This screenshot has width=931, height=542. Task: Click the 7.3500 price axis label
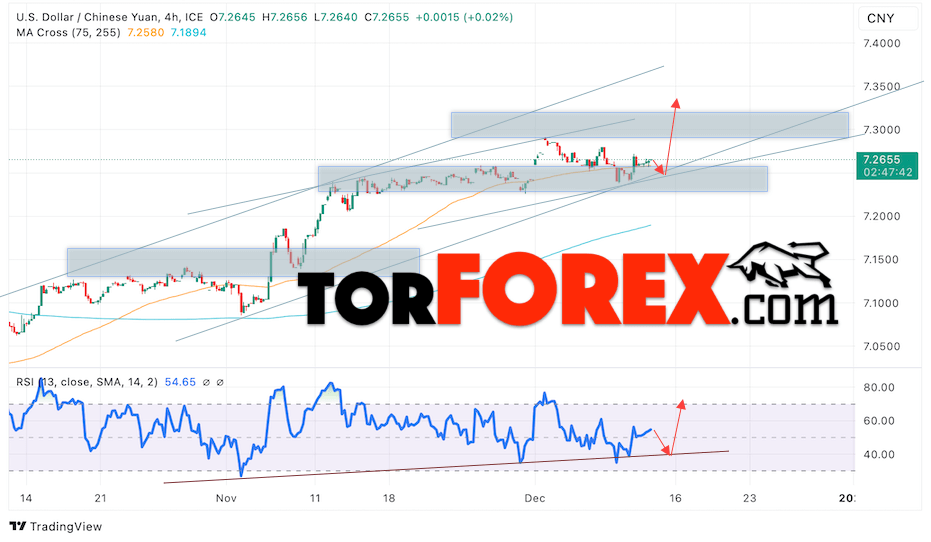[881, 87]
